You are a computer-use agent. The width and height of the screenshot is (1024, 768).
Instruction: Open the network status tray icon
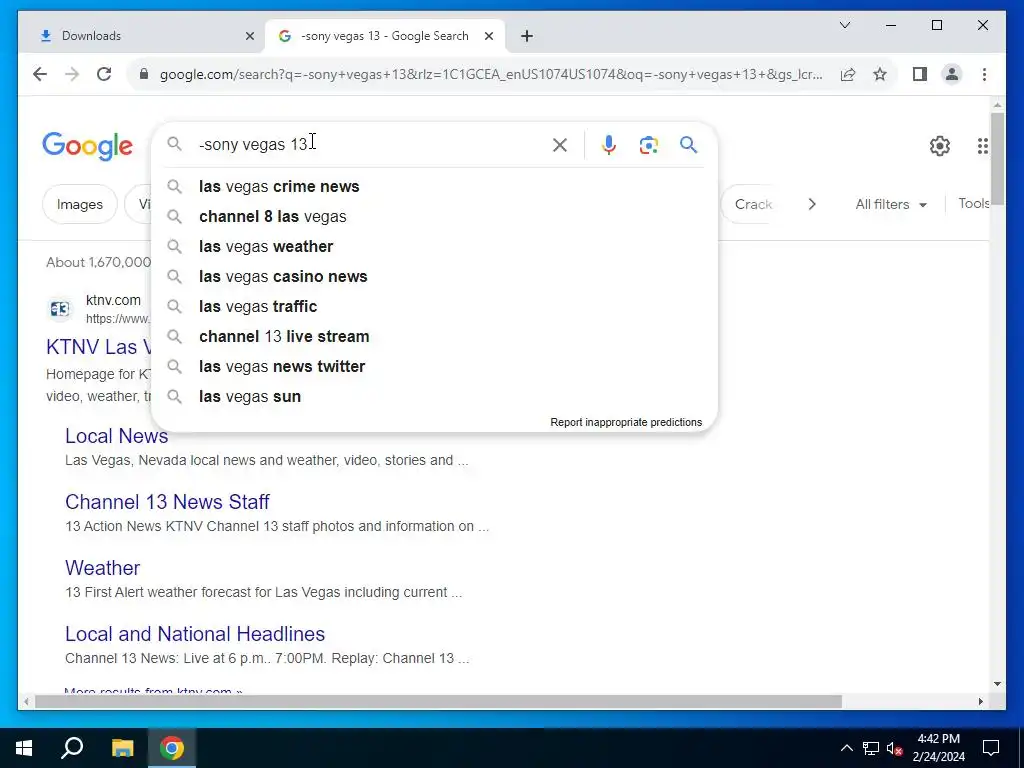coord(871,748)
